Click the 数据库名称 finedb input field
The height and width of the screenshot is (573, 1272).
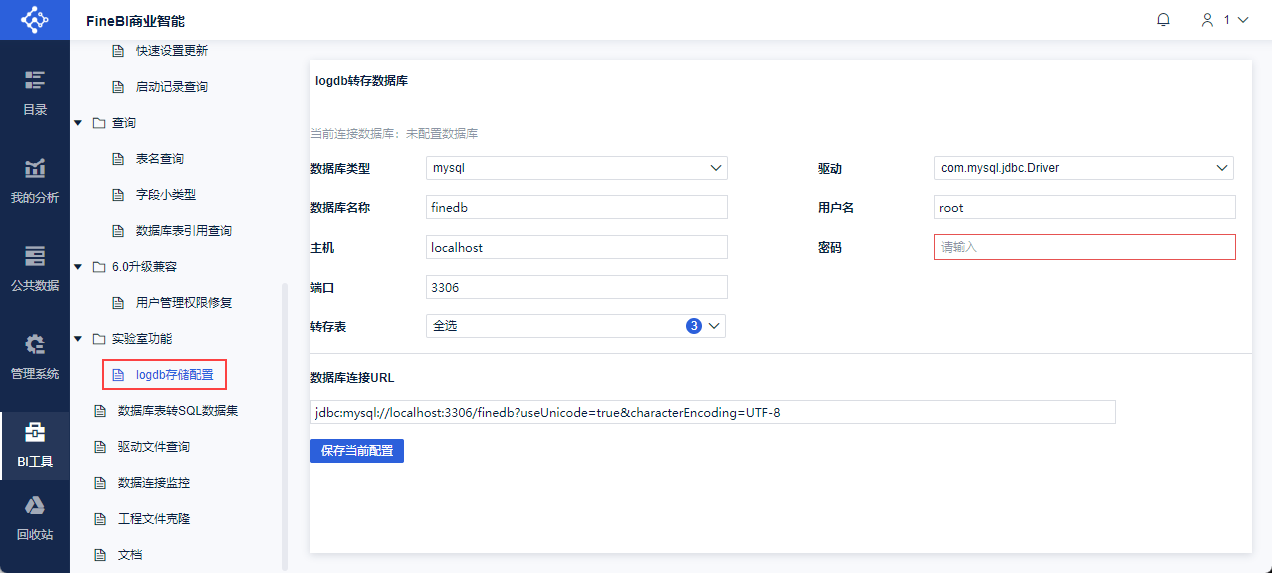tap(577, 207)
